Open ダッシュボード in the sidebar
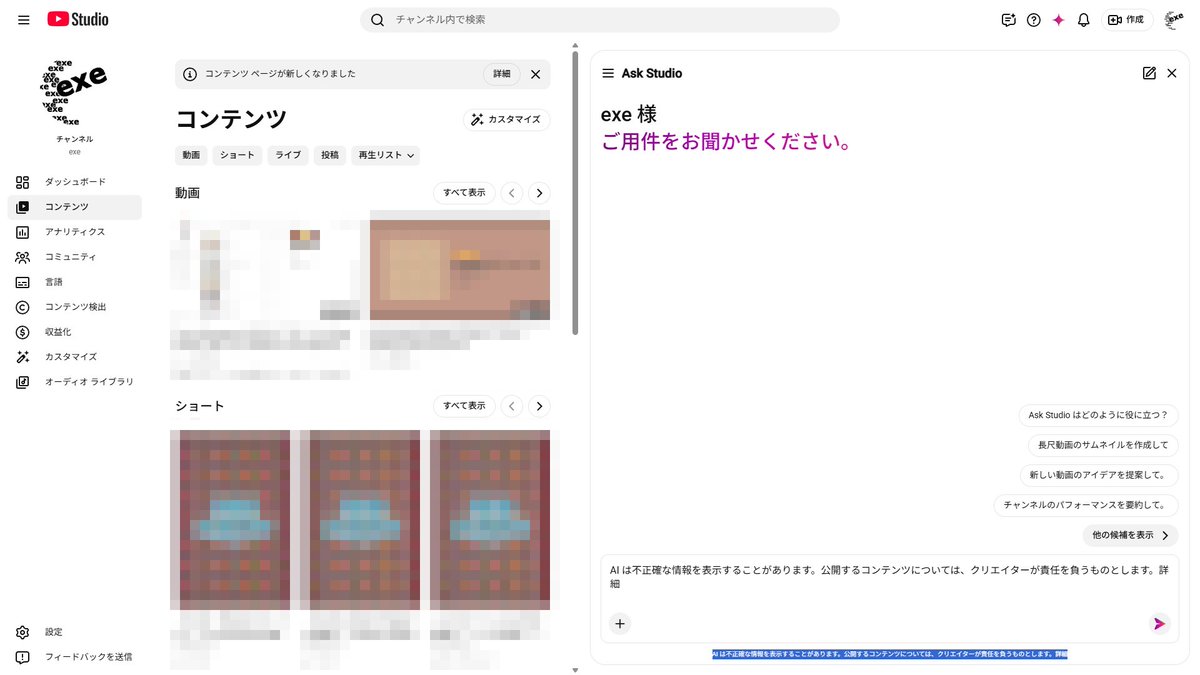Viewport: 1200px width, 675px height. point(75,182)
